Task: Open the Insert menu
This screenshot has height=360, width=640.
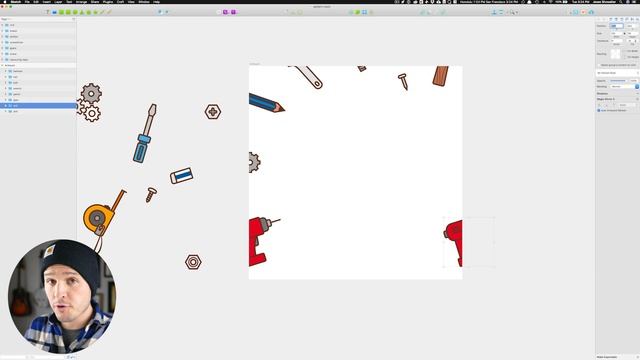Action: tap(47, 2)
